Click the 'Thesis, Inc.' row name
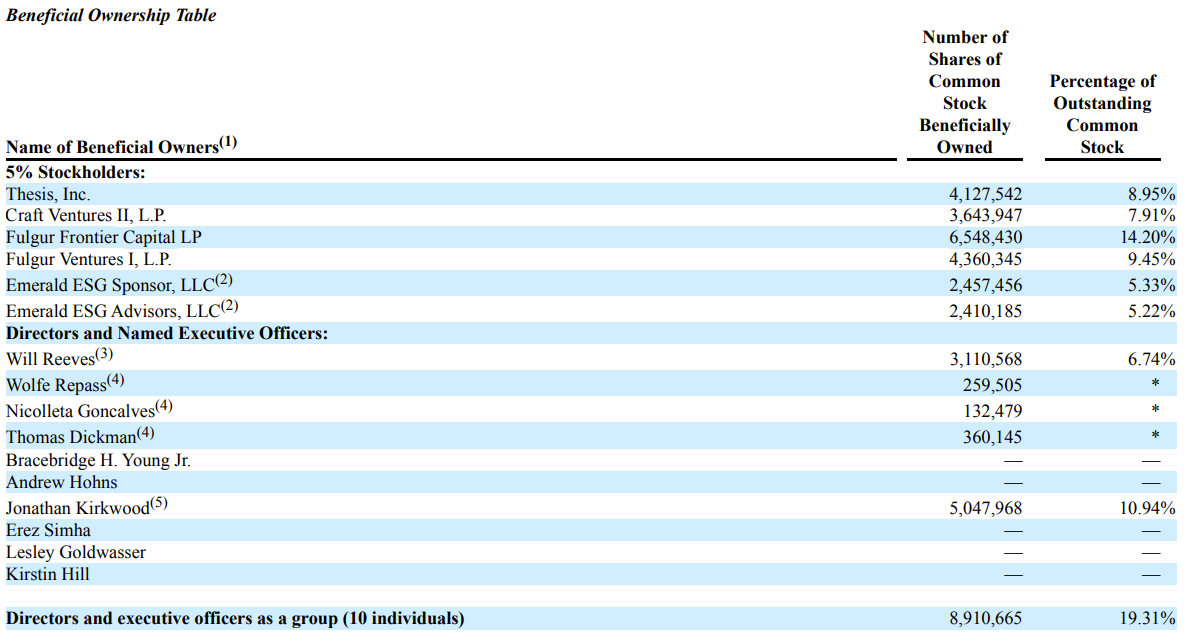The image size is (1191, 644). click(x=48, y=194)
